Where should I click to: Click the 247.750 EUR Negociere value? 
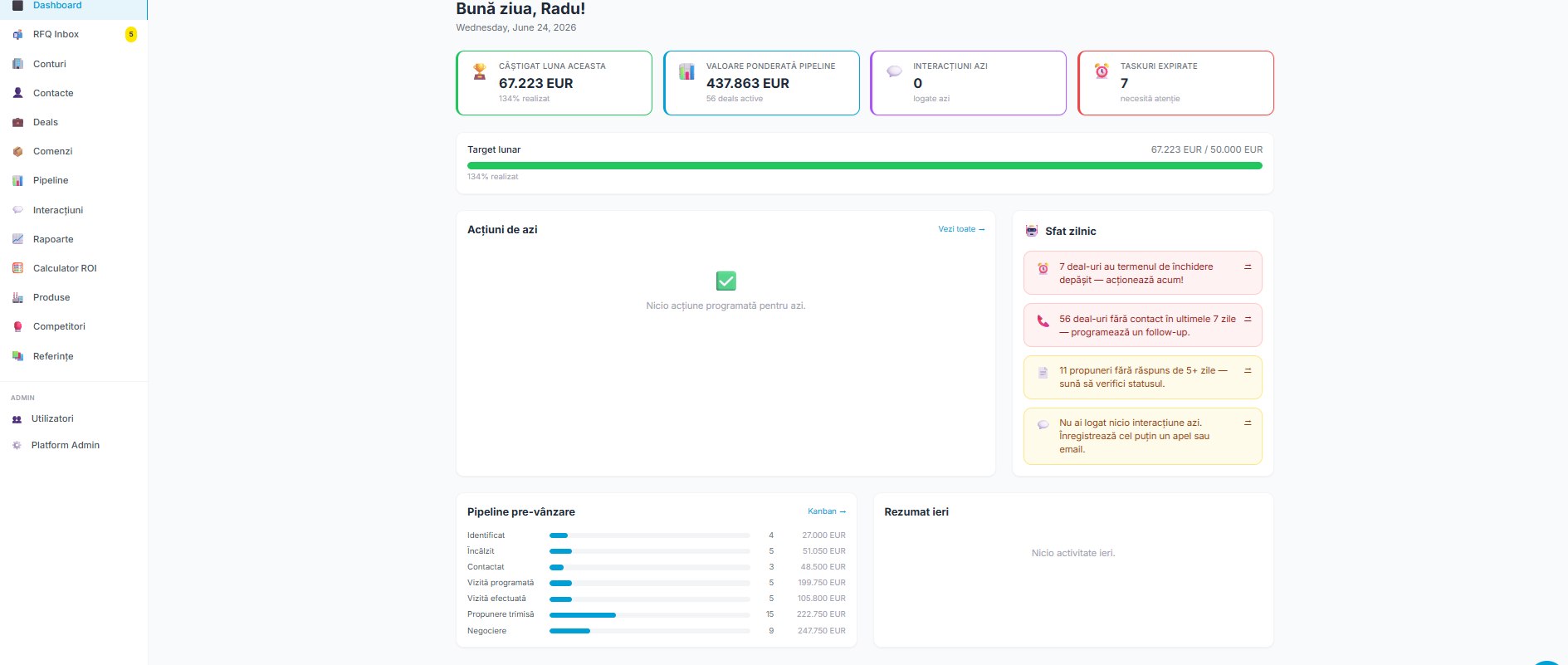(822, 631)
